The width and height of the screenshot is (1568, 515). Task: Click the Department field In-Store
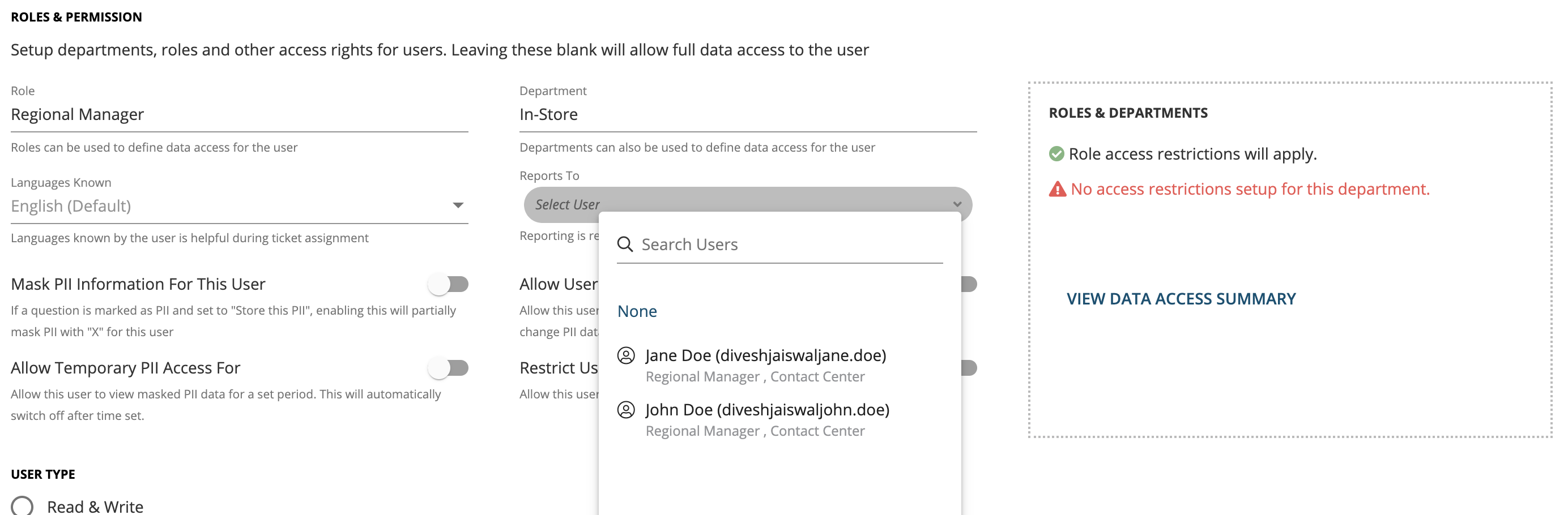pyautogui.click(x=748, y=114)
